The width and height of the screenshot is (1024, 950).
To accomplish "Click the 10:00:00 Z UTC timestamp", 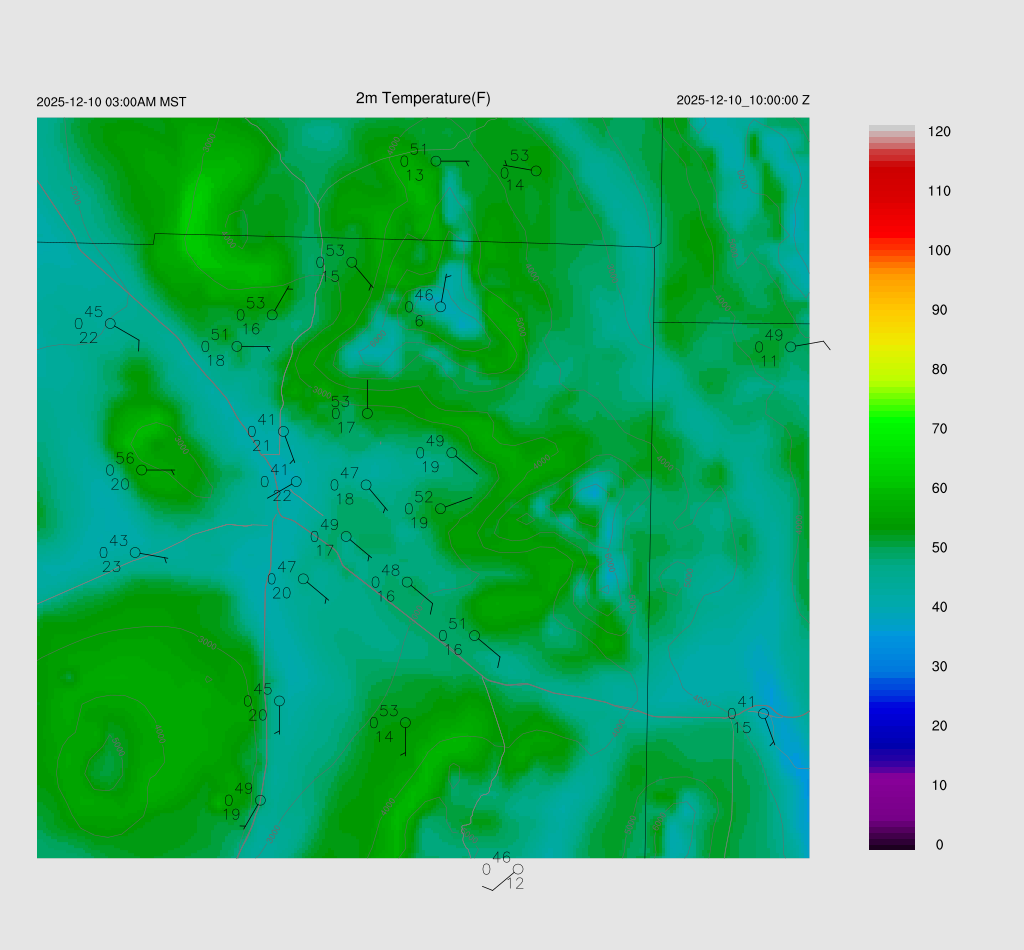I will click(x=743, y=100).
